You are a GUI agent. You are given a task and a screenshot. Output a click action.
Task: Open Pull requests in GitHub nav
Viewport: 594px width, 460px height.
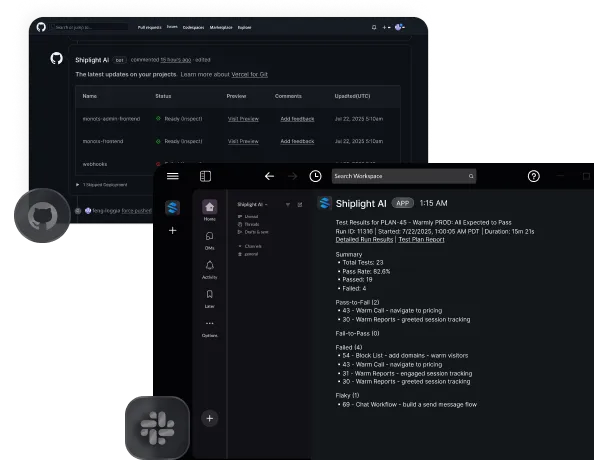pos(149,27)
